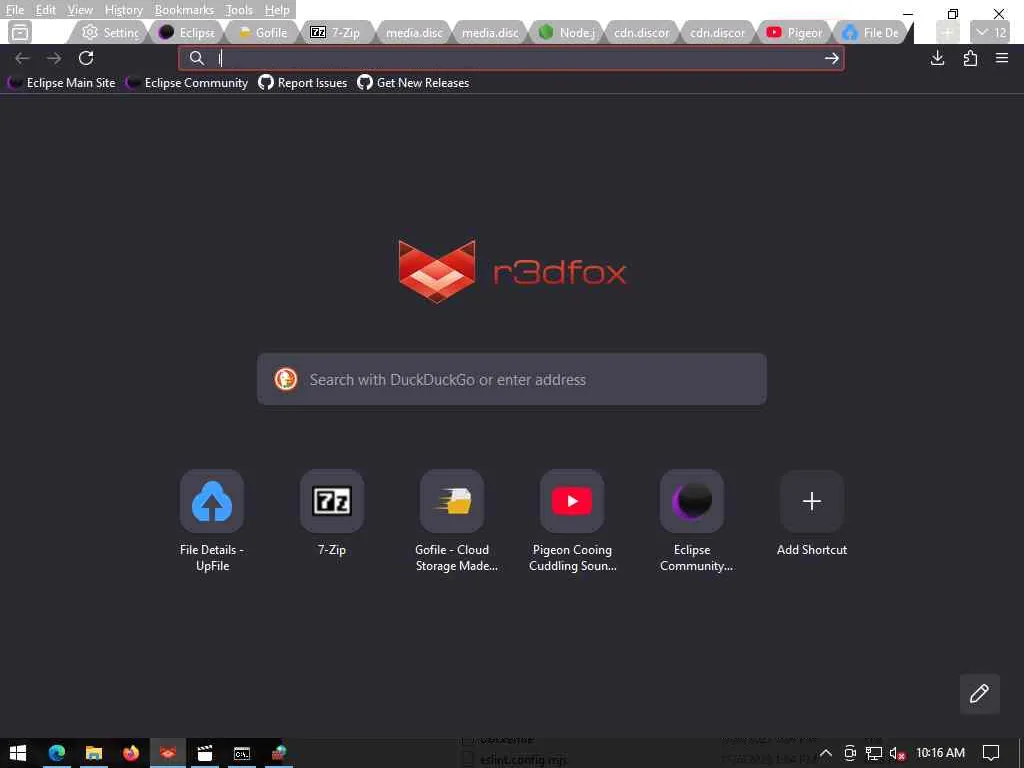
Task: Open the Help menu
Action: tap(277, 10)
